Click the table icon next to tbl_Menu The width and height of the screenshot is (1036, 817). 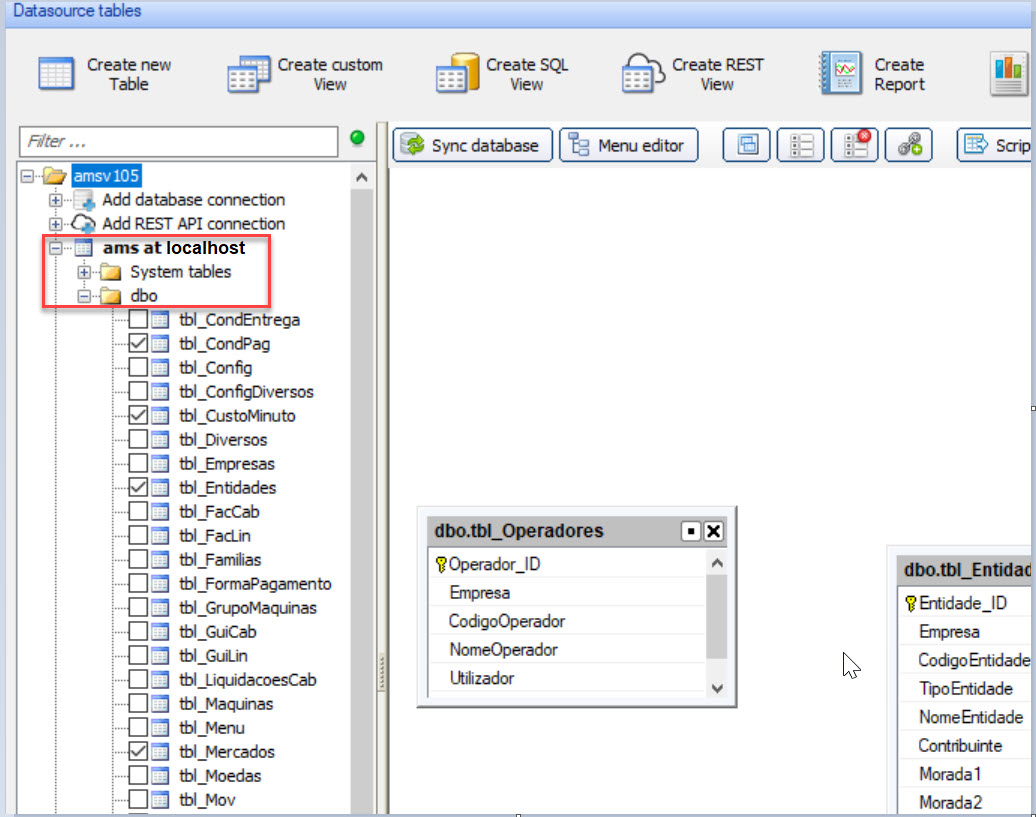pyautogui.click(x=160, y=728)
